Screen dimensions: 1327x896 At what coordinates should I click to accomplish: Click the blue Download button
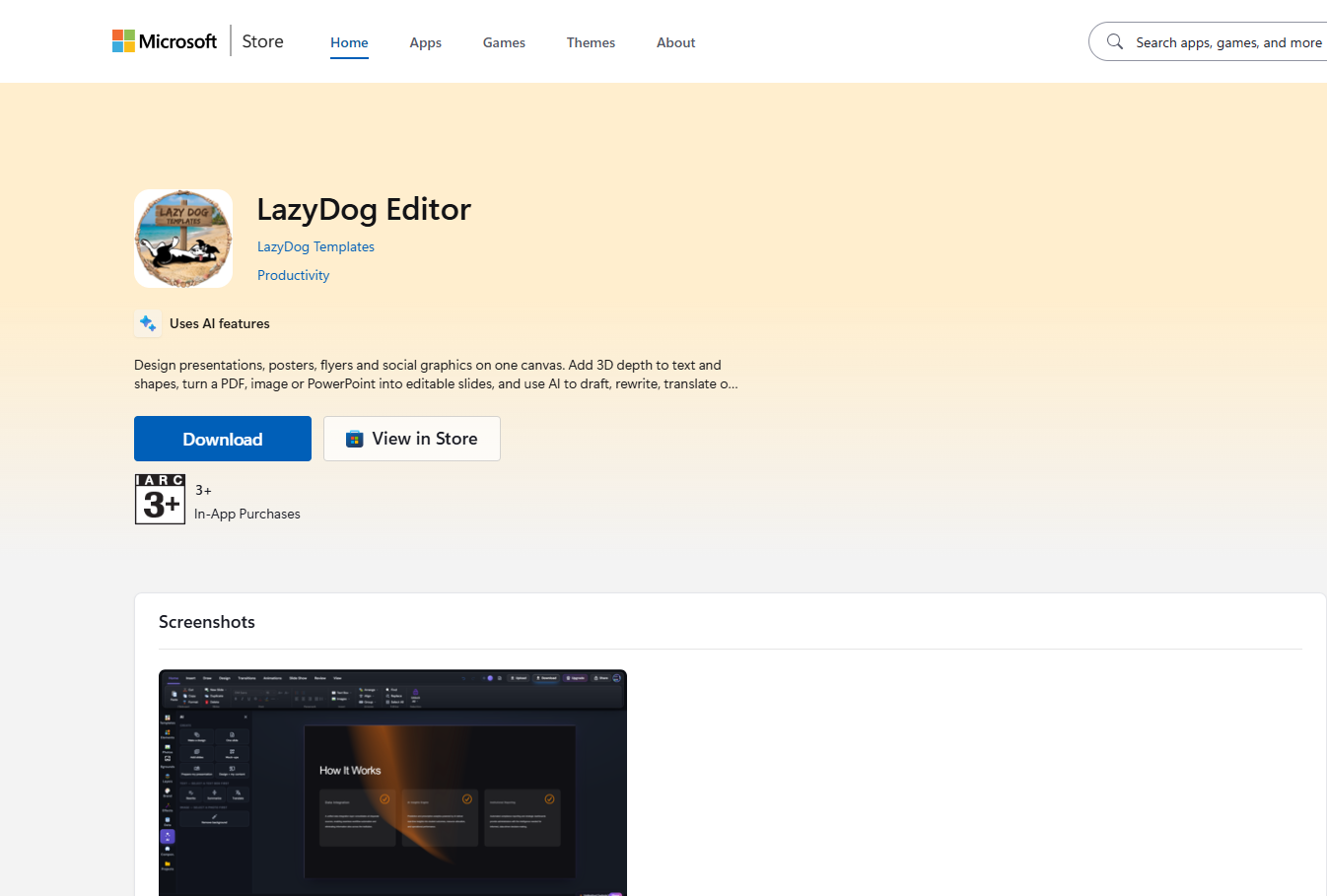[x=223, y=439]
